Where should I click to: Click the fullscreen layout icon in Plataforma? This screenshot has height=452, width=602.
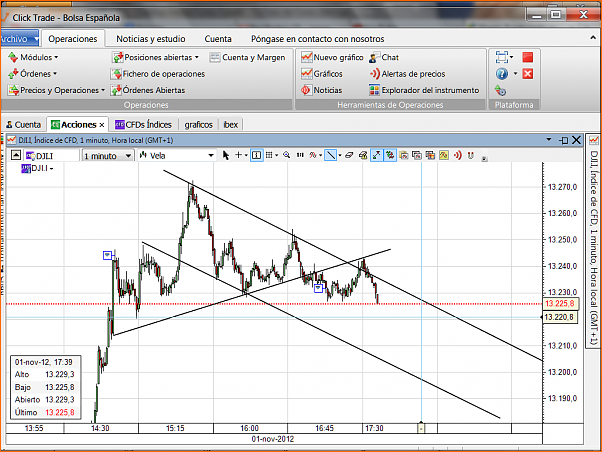502,57
